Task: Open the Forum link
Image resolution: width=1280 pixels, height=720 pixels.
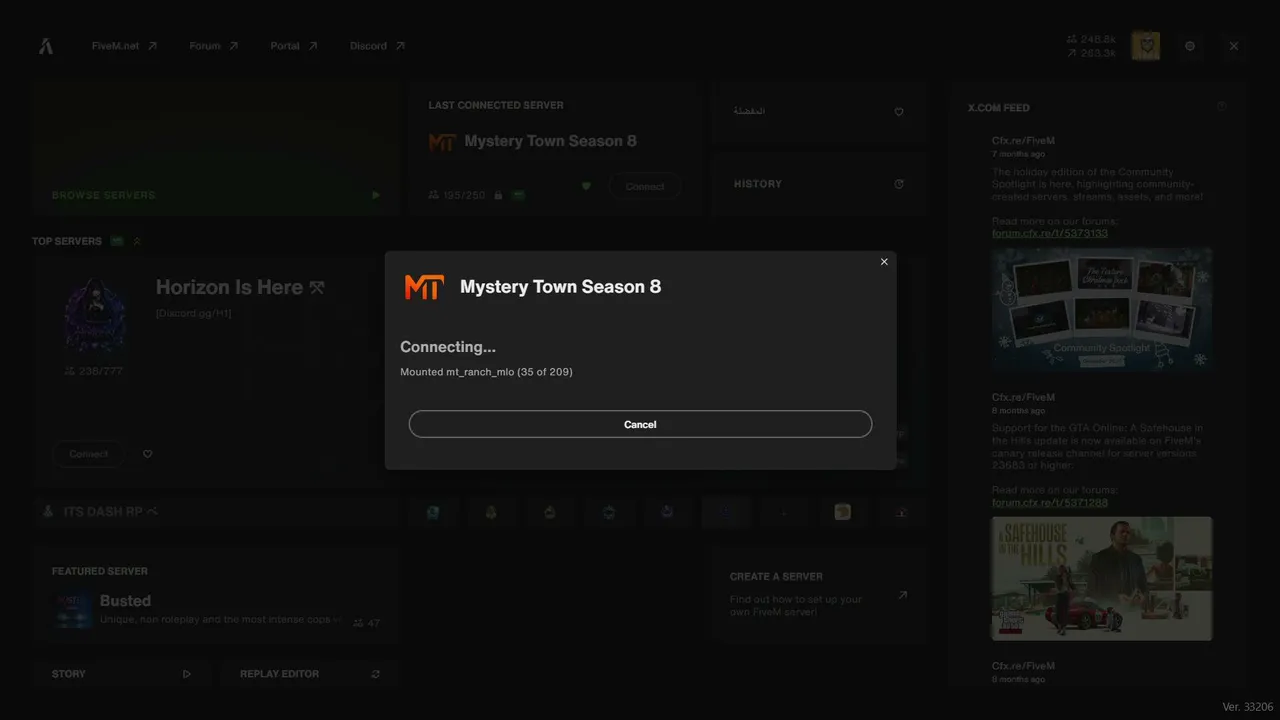Action: (214, 46)
